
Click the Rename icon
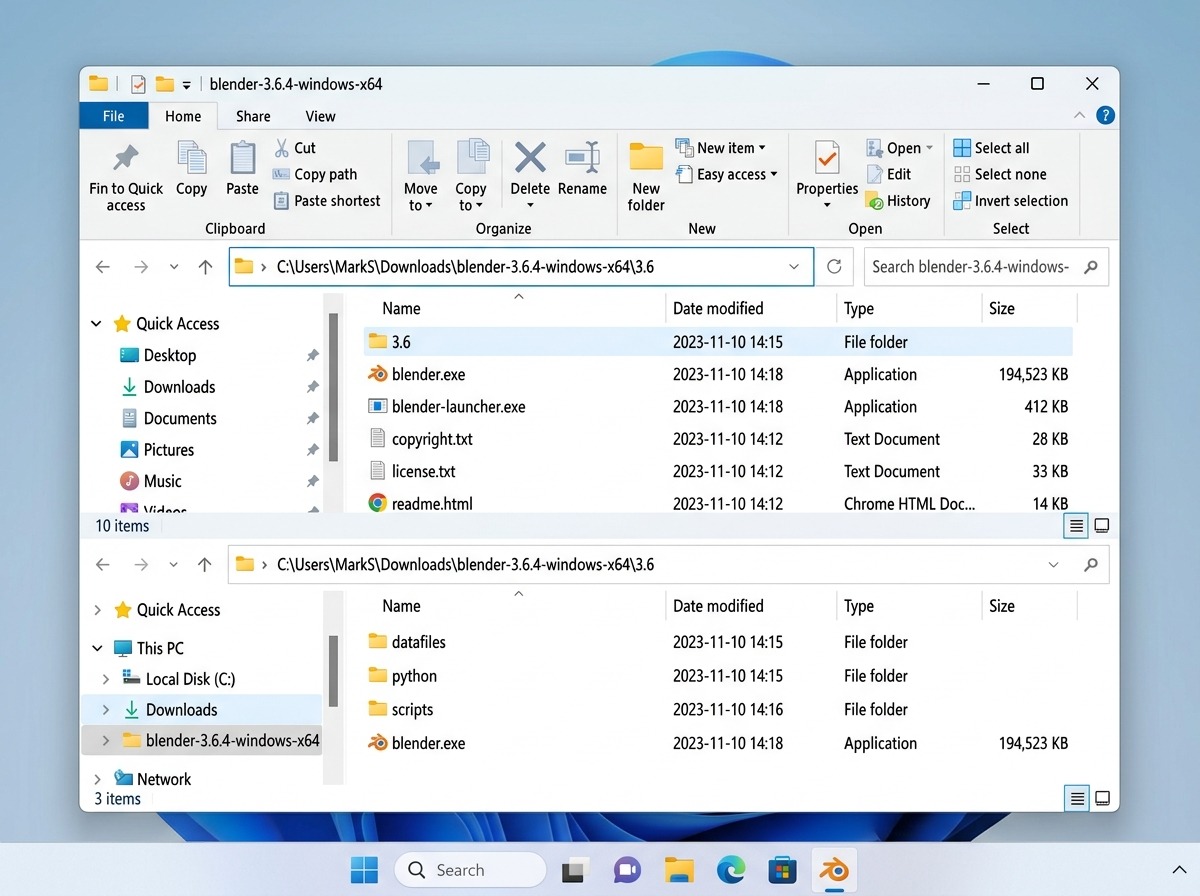click(582, 158)
